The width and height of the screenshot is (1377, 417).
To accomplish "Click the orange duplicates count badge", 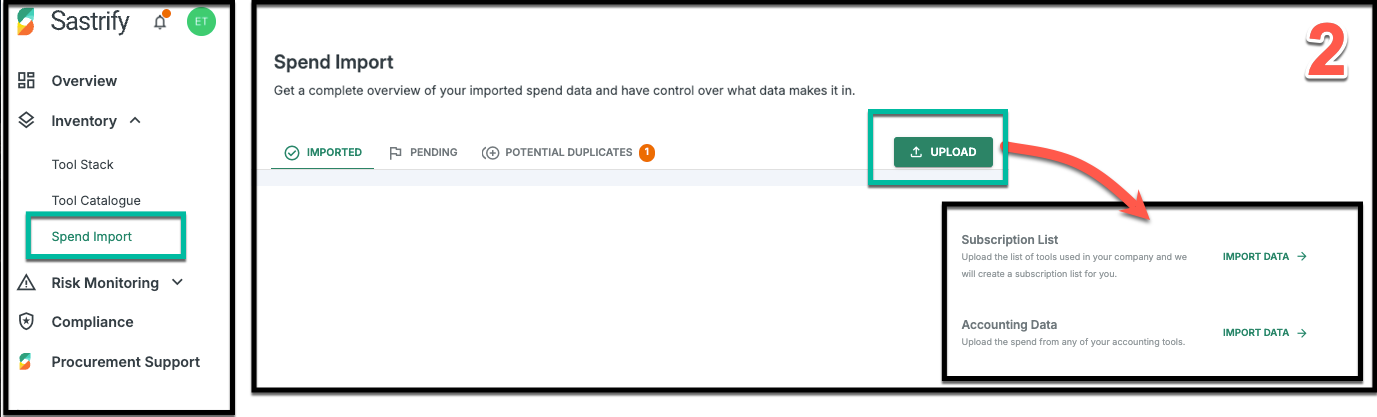I will click(647, 153).
